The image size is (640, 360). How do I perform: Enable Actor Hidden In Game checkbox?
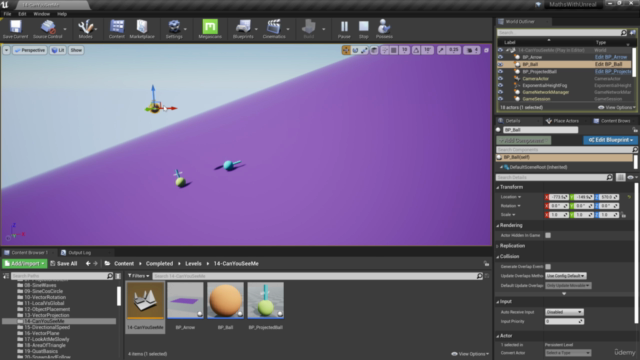(548, 236)
